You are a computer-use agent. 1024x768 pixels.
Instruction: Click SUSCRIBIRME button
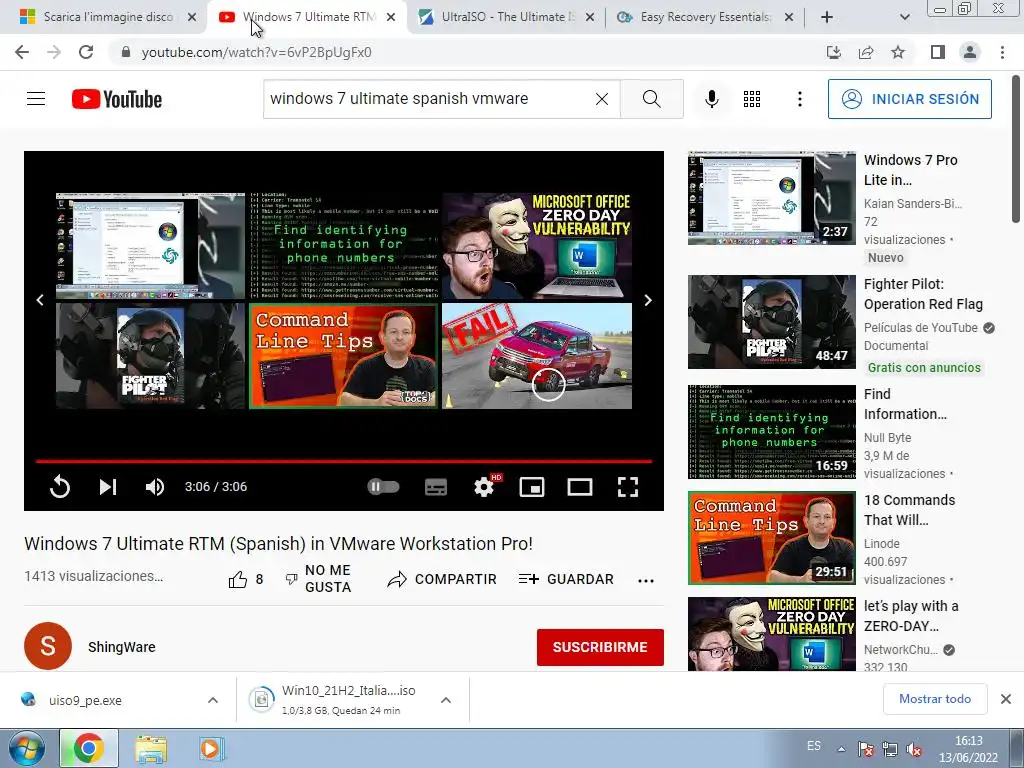point(600,647)
